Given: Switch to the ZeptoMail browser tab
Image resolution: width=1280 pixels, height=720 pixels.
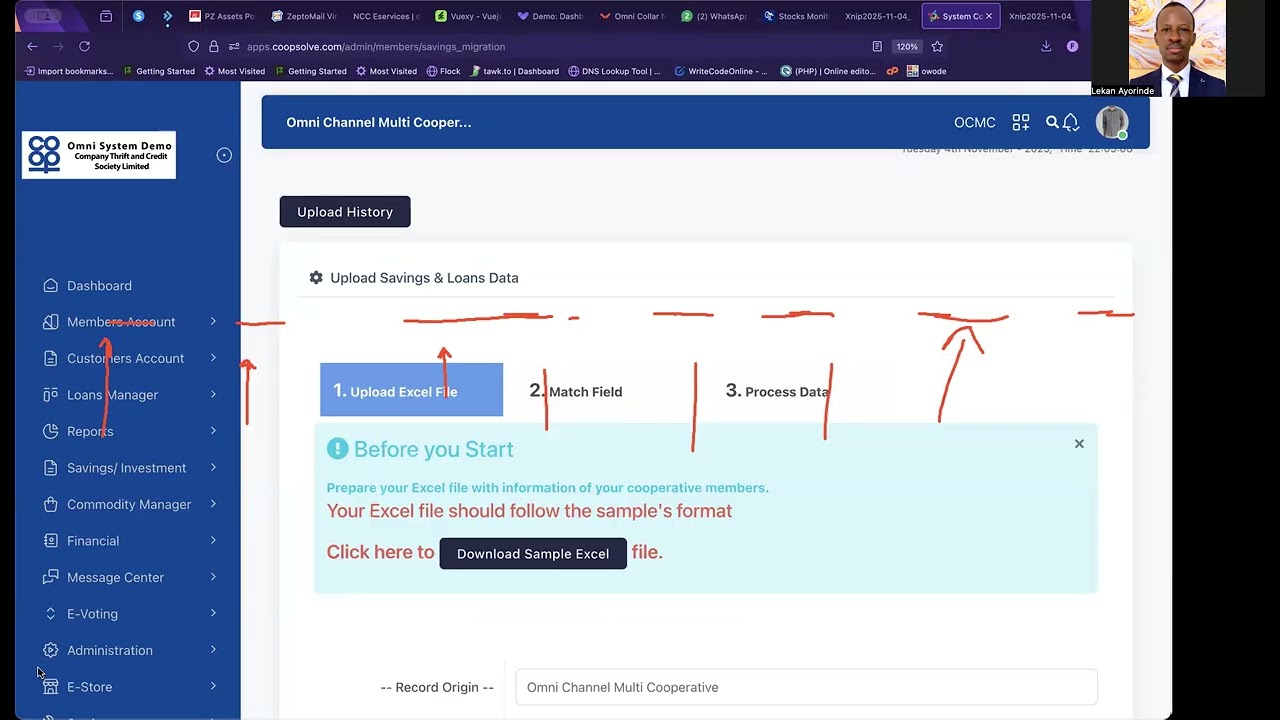Looking at the screenshot, I should point(304,16).
